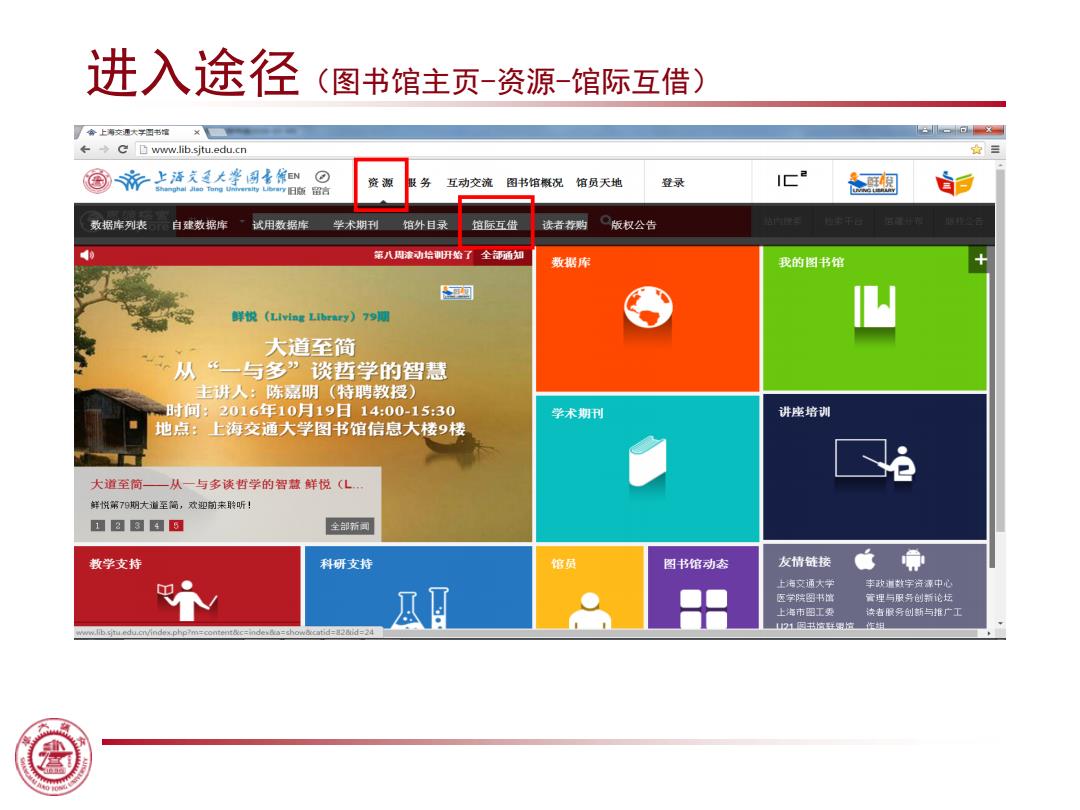Open the 服务 menu
Image resolution: width=1080 pixels, height=810 pixels.
click(x=420, y=183)
